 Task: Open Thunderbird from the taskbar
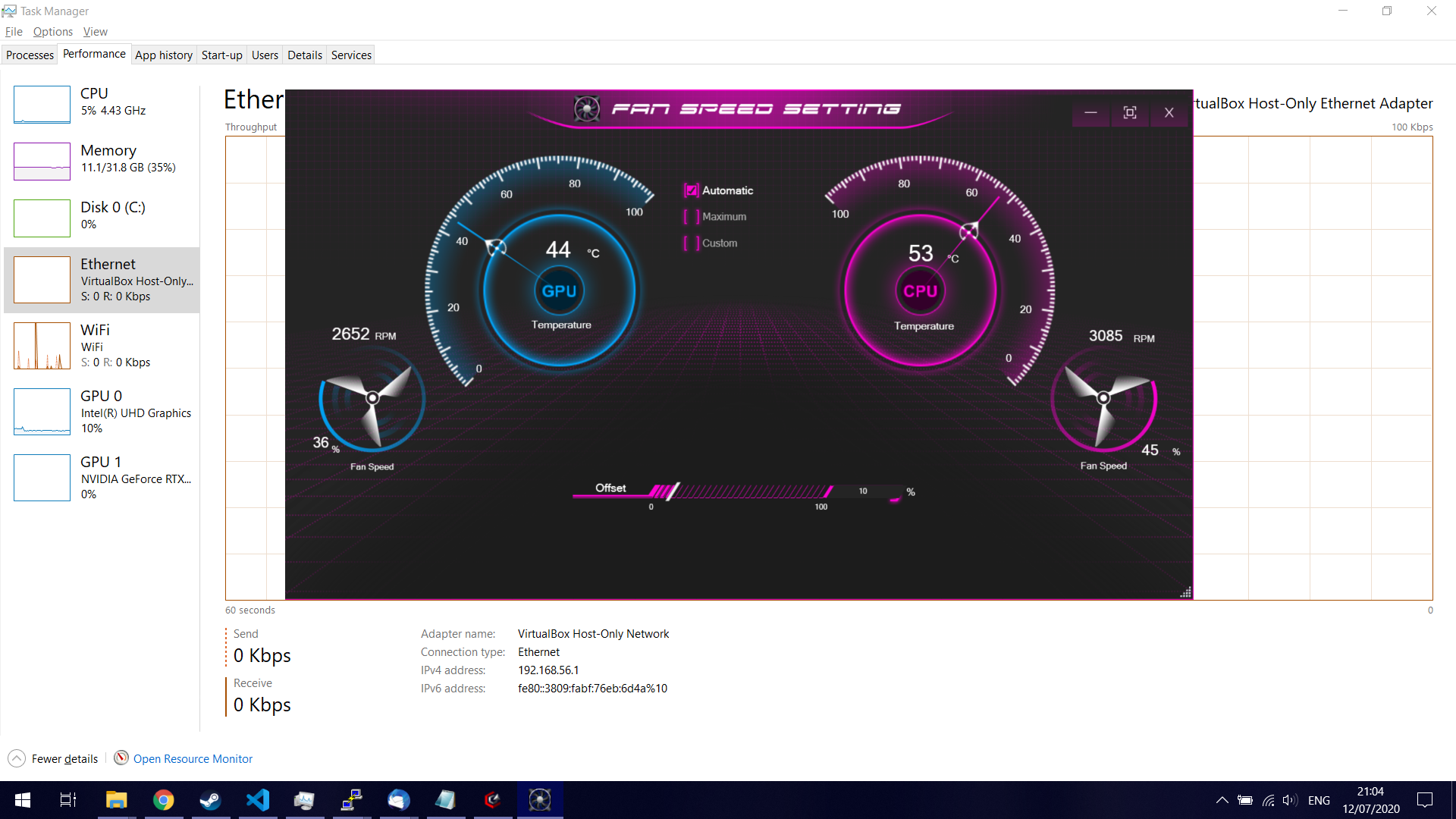click(399, 800)
